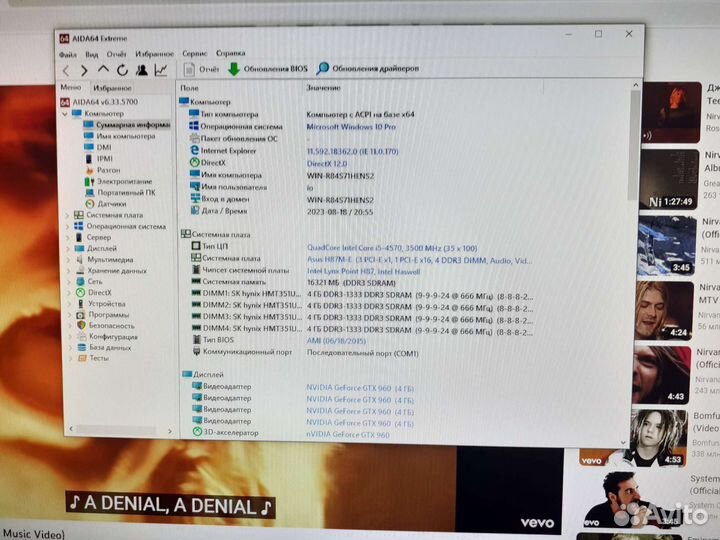Expand Операционная система tree node
Screen dimensions: 720x540
point(68,226)
